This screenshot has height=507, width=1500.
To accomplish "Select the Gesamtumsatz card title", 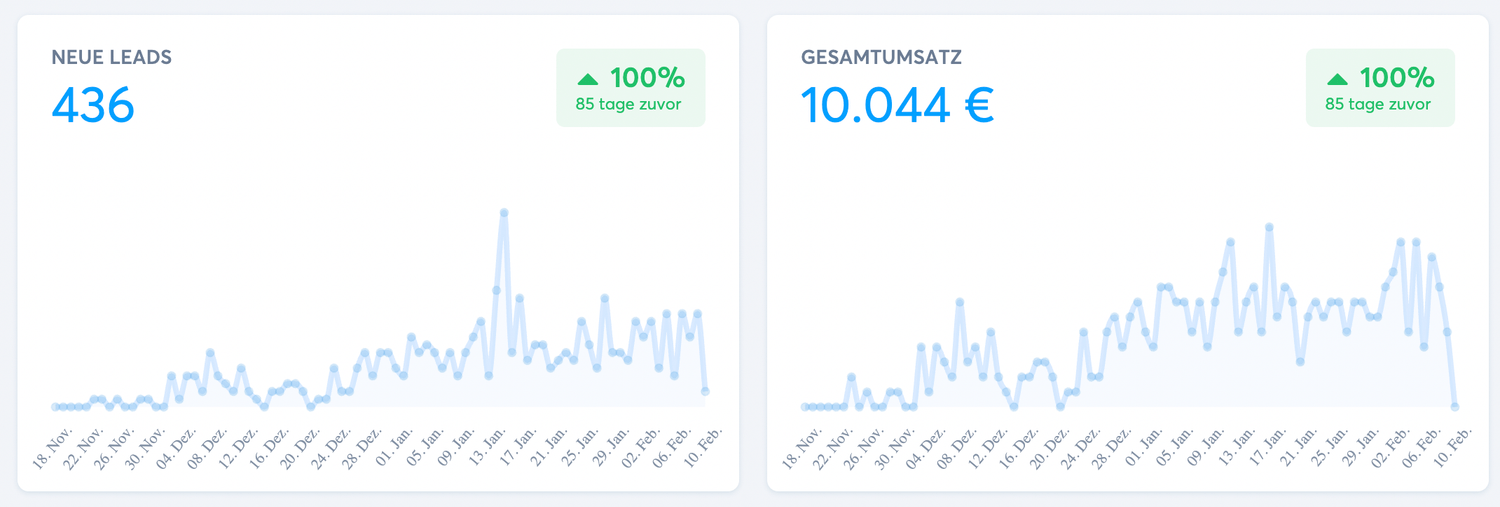I will point(881,58).
